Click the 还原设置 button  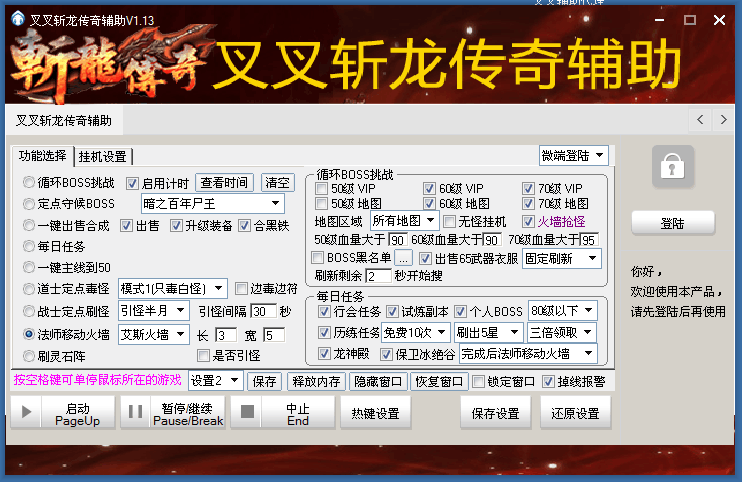pyautogui.click(x=575, y=413)
